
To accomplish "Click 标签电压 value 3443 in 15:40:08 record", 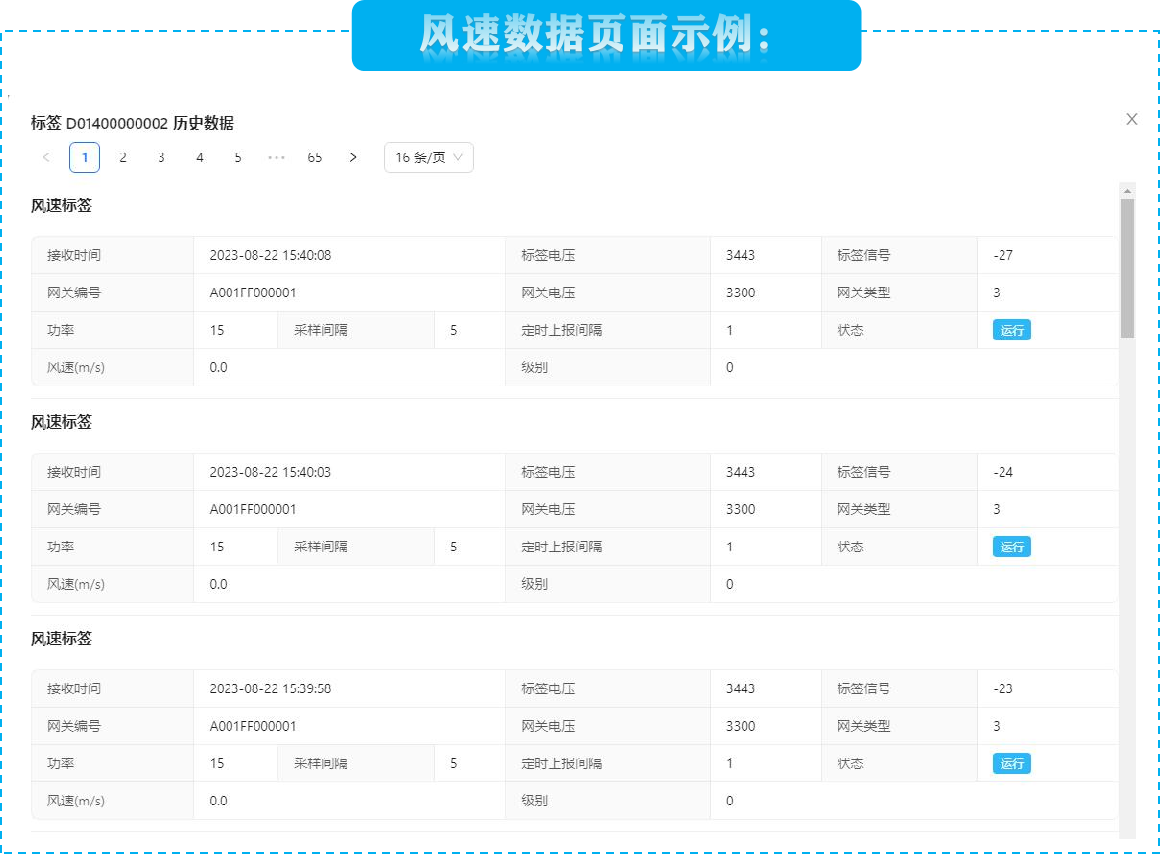I will click(740, 255).
